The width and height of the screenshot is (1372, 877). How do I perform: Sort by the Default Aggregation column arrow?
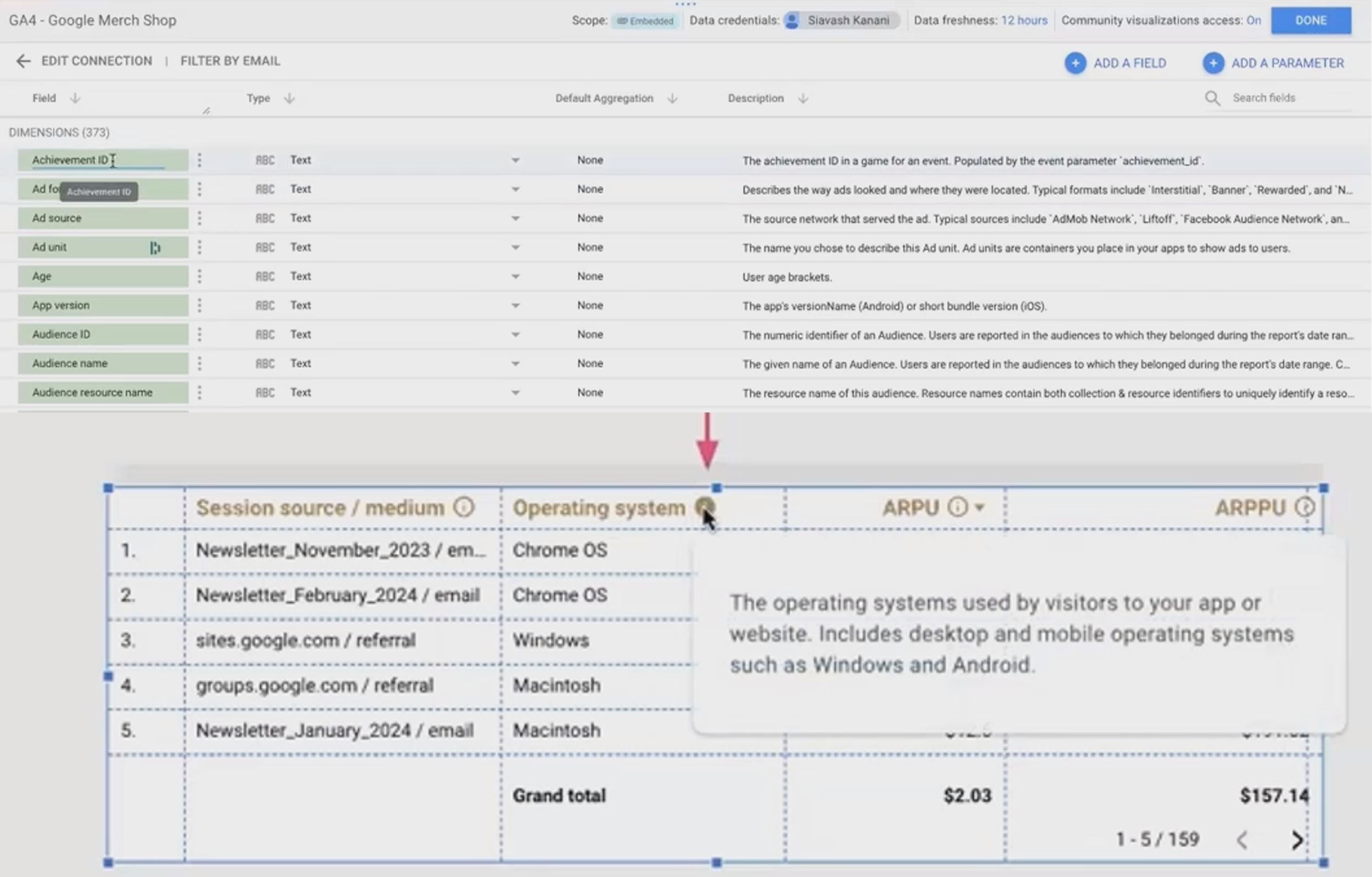click(x=672, y=99)
